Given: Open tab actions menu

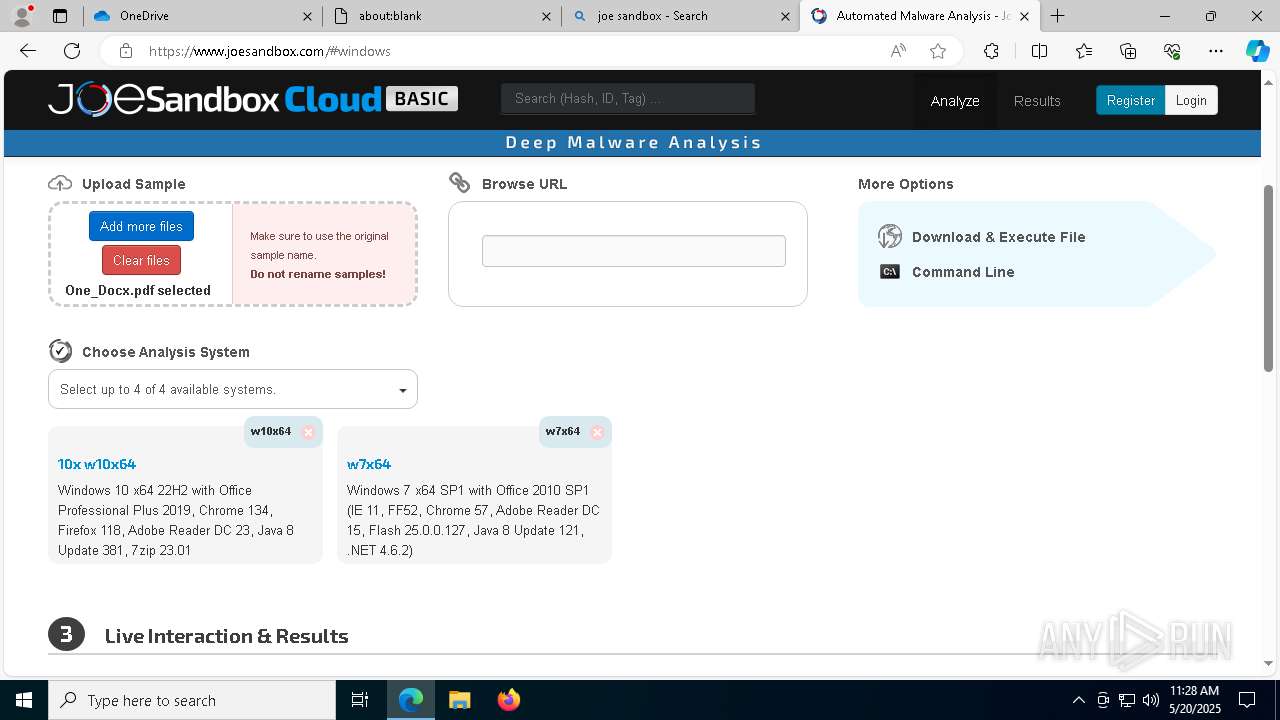Looking at the screenshot, I should click(x=60, y=16).
